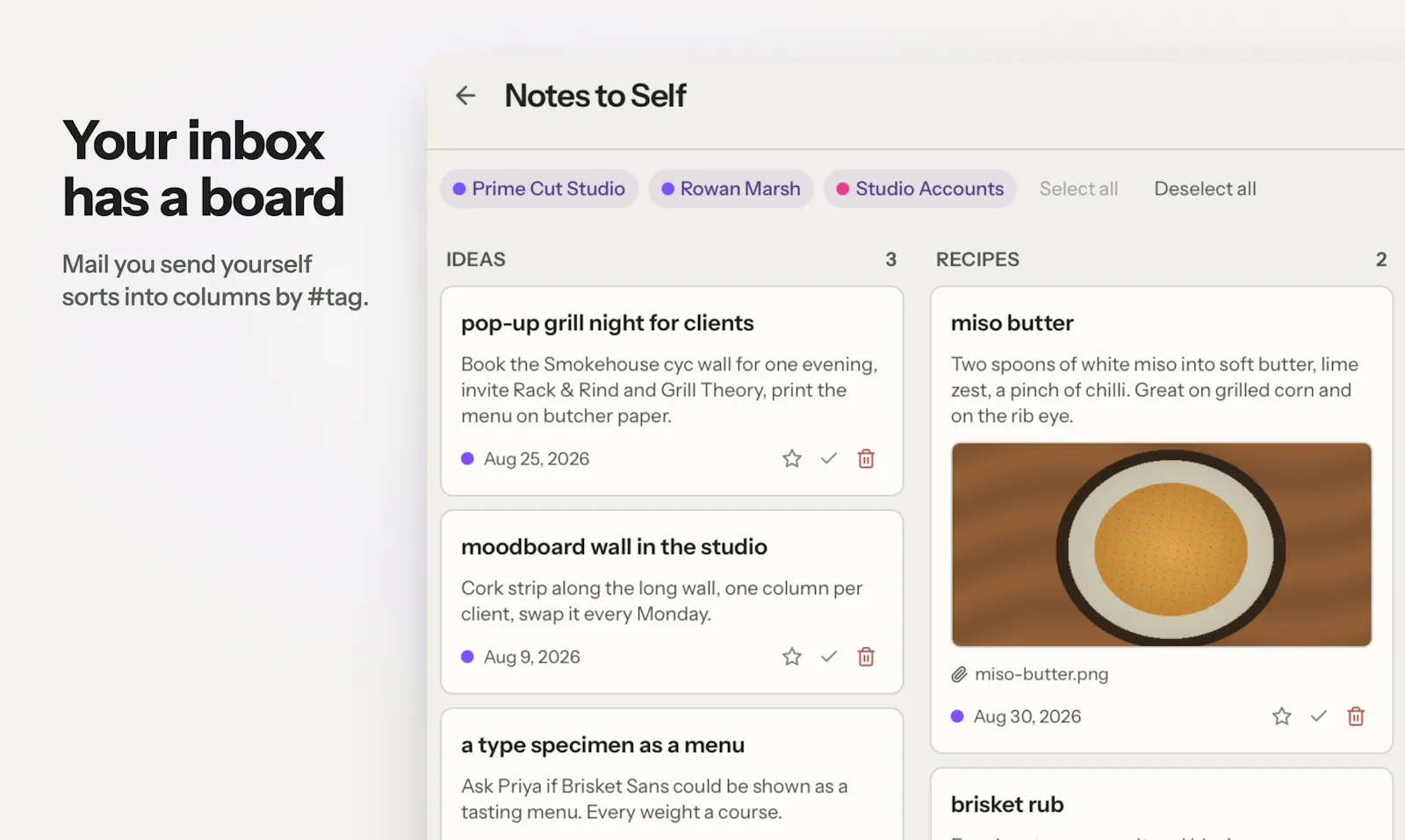Toggle the Rowan Marsh account filter

tap(731, 189)
